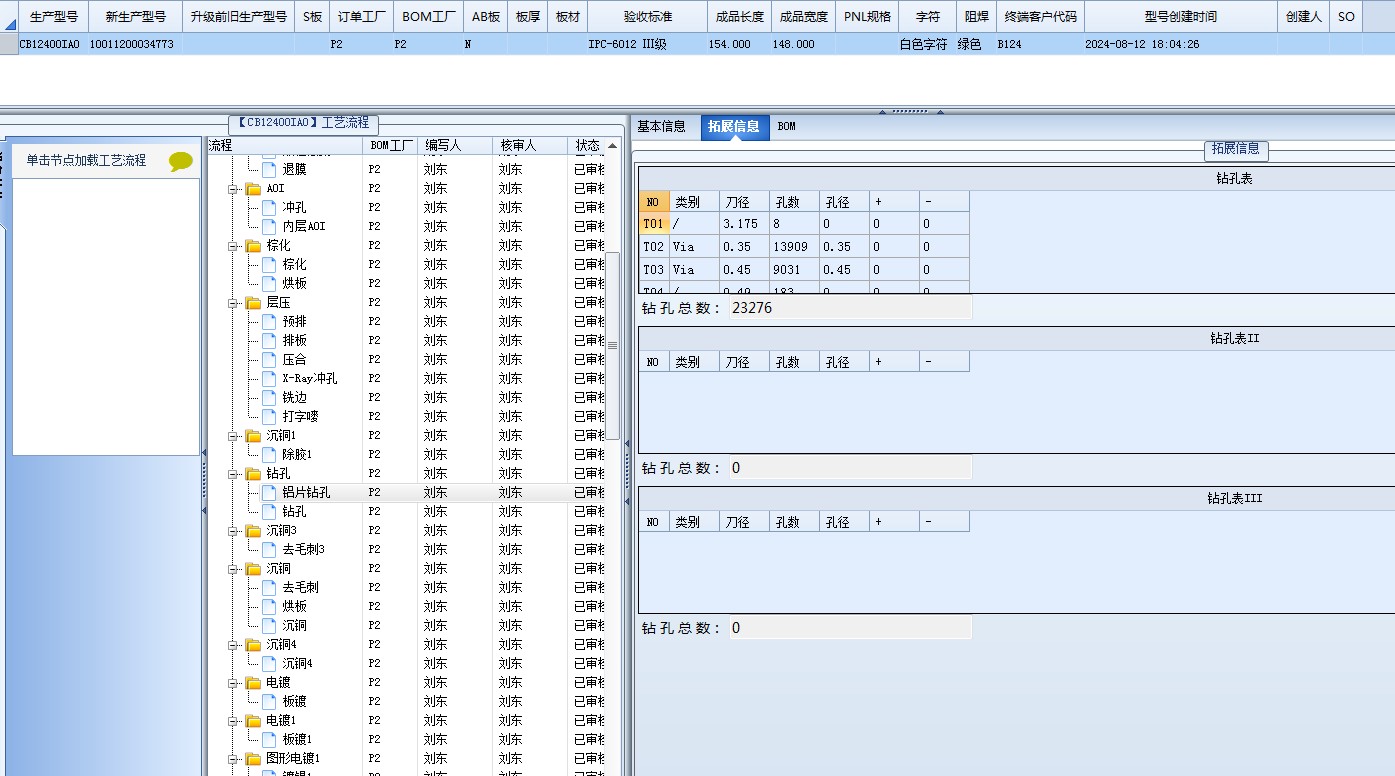
Task: Click the 图形电镀1 folder icon
Action: [253, 759]
